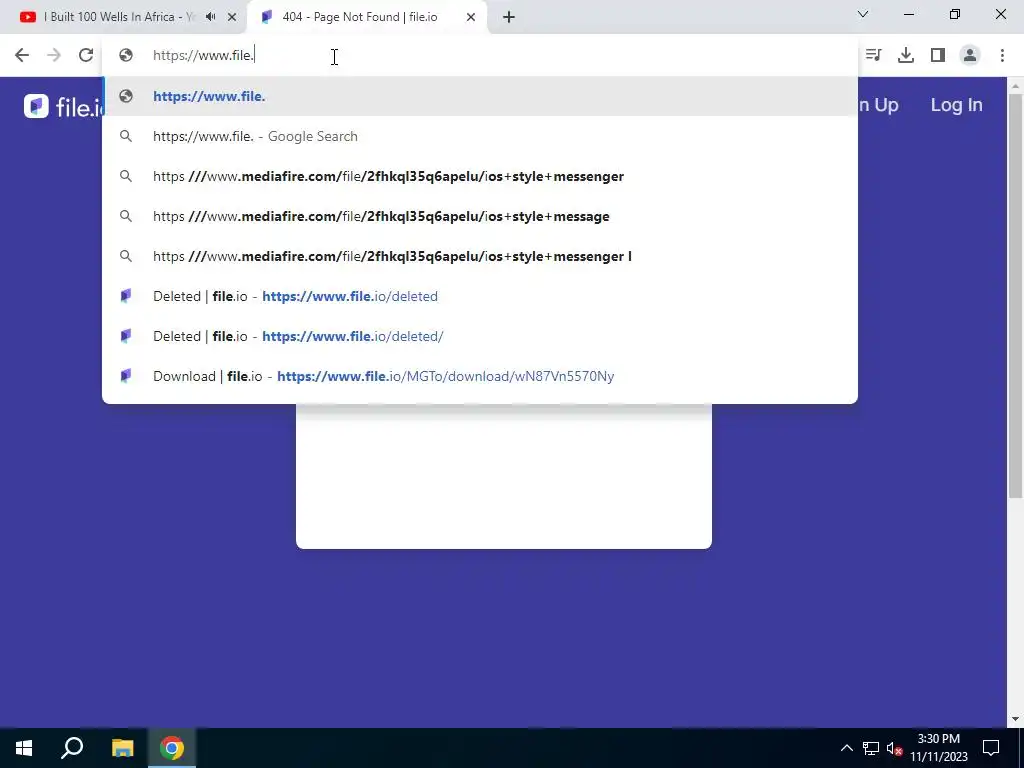The height and width of the screenshot is (768, 1024).
Task: Click the page scrollbar thumb
Action: click(1015, 295)
